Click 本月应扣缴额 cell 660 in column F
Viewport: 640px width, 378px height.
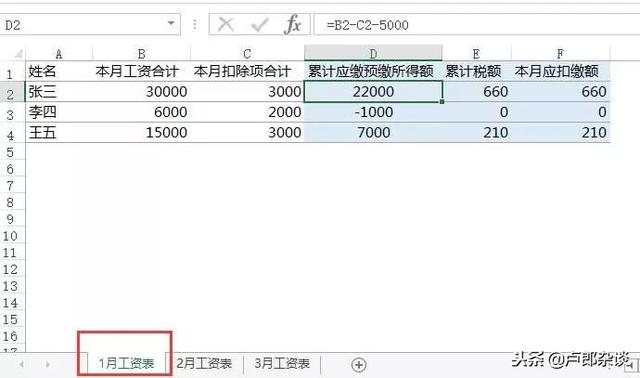[560, 92]
